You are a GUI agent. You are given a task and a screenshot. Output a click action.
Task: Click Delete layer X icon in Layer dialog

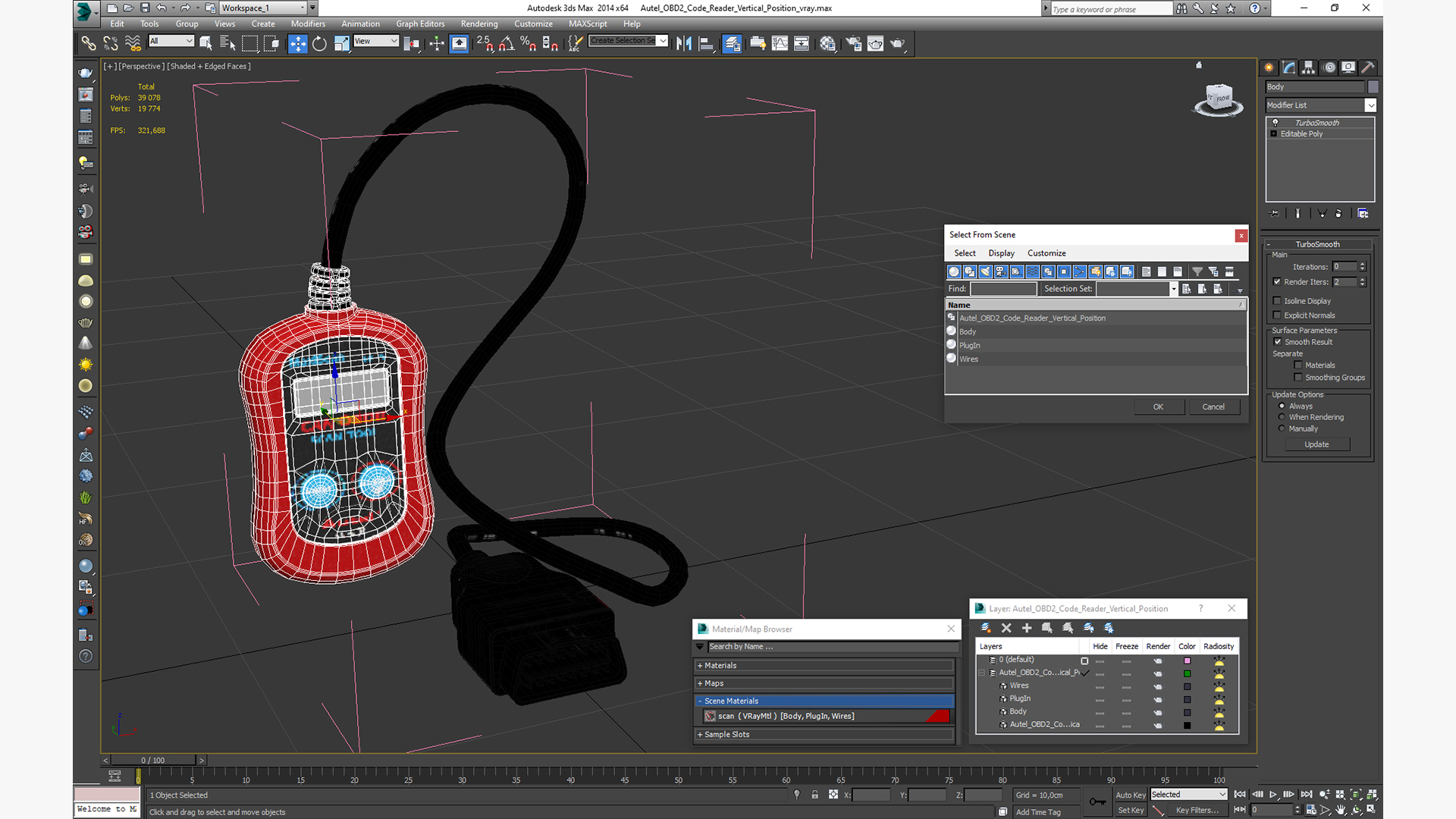tap(1006, 628)
